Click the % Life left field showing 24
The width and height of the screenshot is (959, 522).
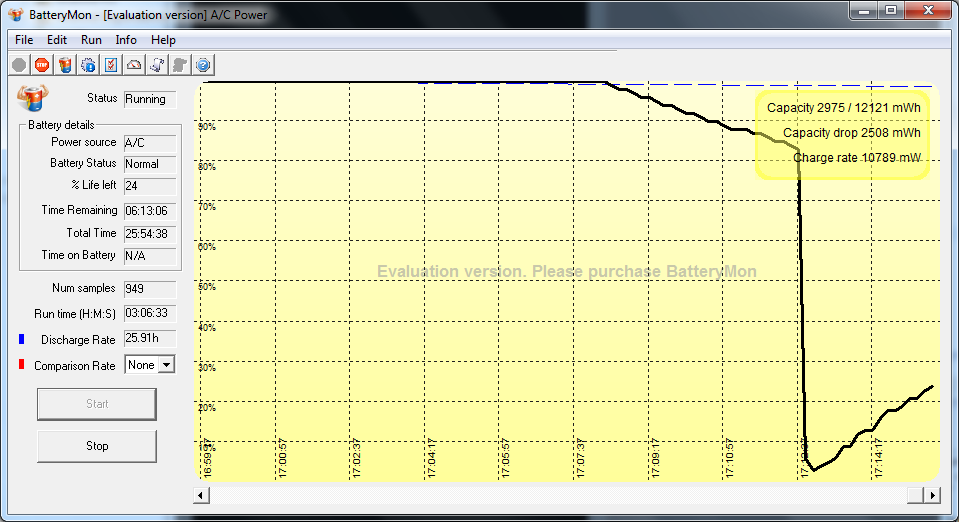[x=150, y=186]
